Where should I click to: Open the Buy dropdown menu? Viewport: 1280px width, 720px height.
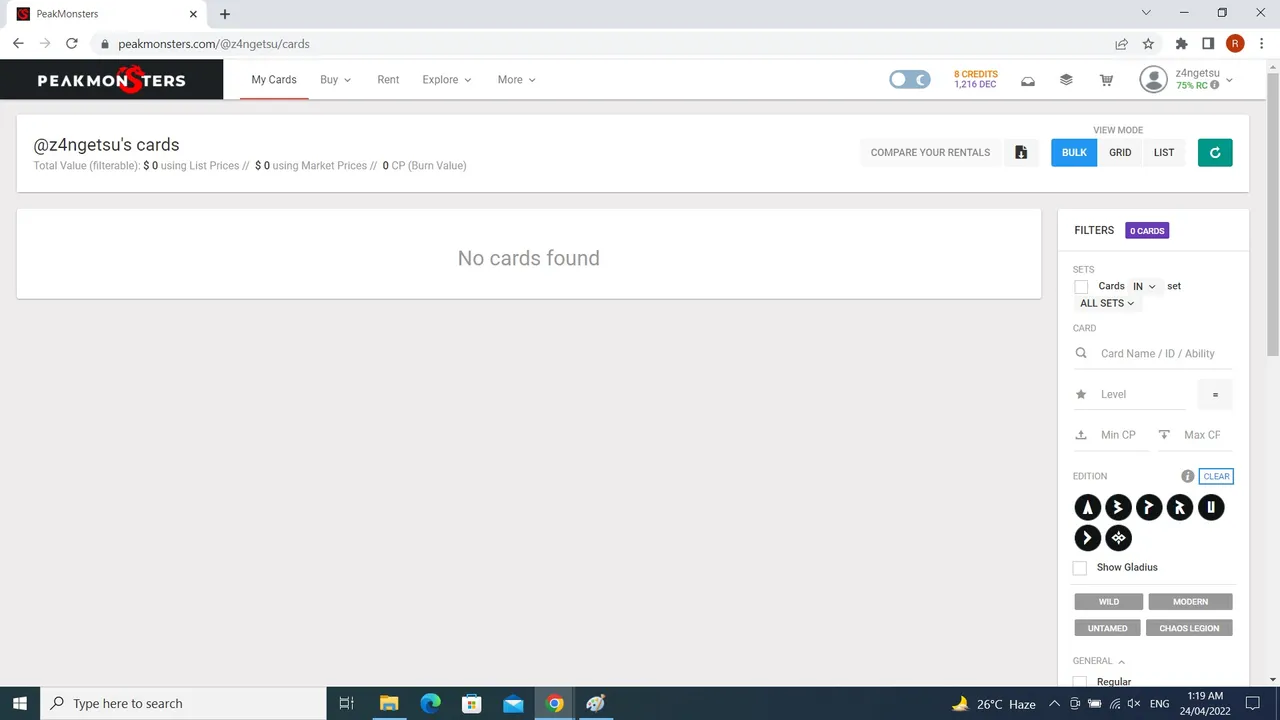[x=335, y=80]
